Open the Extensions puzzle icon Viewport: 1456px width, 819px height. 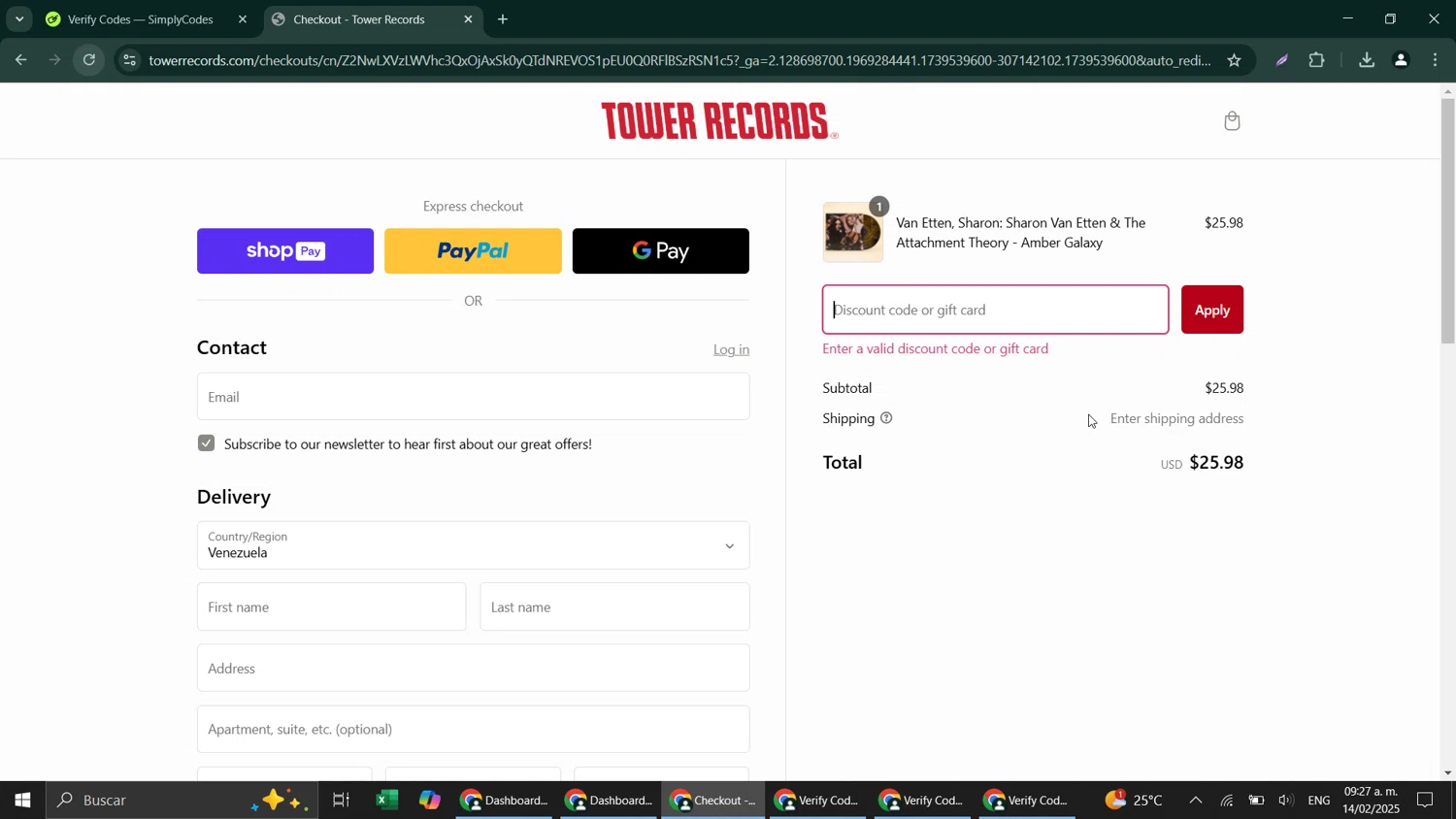tap(1317, 60)
